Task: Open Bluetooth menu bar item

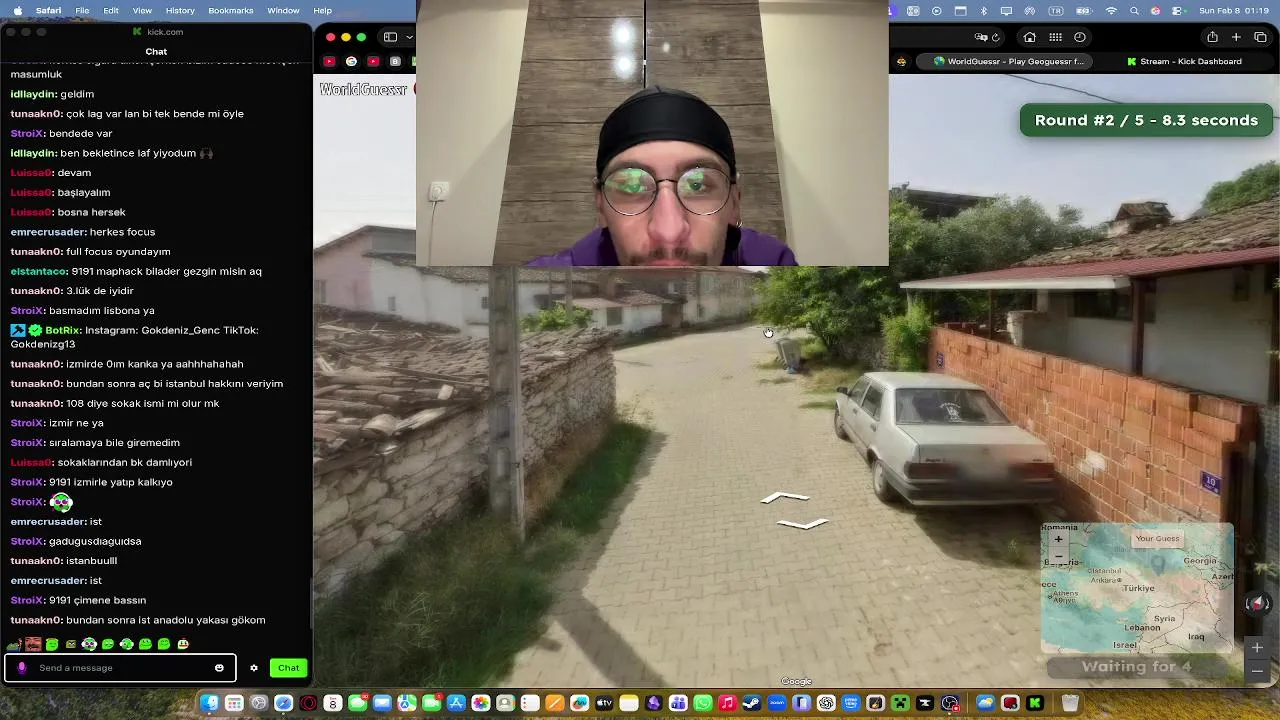Action: (x=984, y=10)
